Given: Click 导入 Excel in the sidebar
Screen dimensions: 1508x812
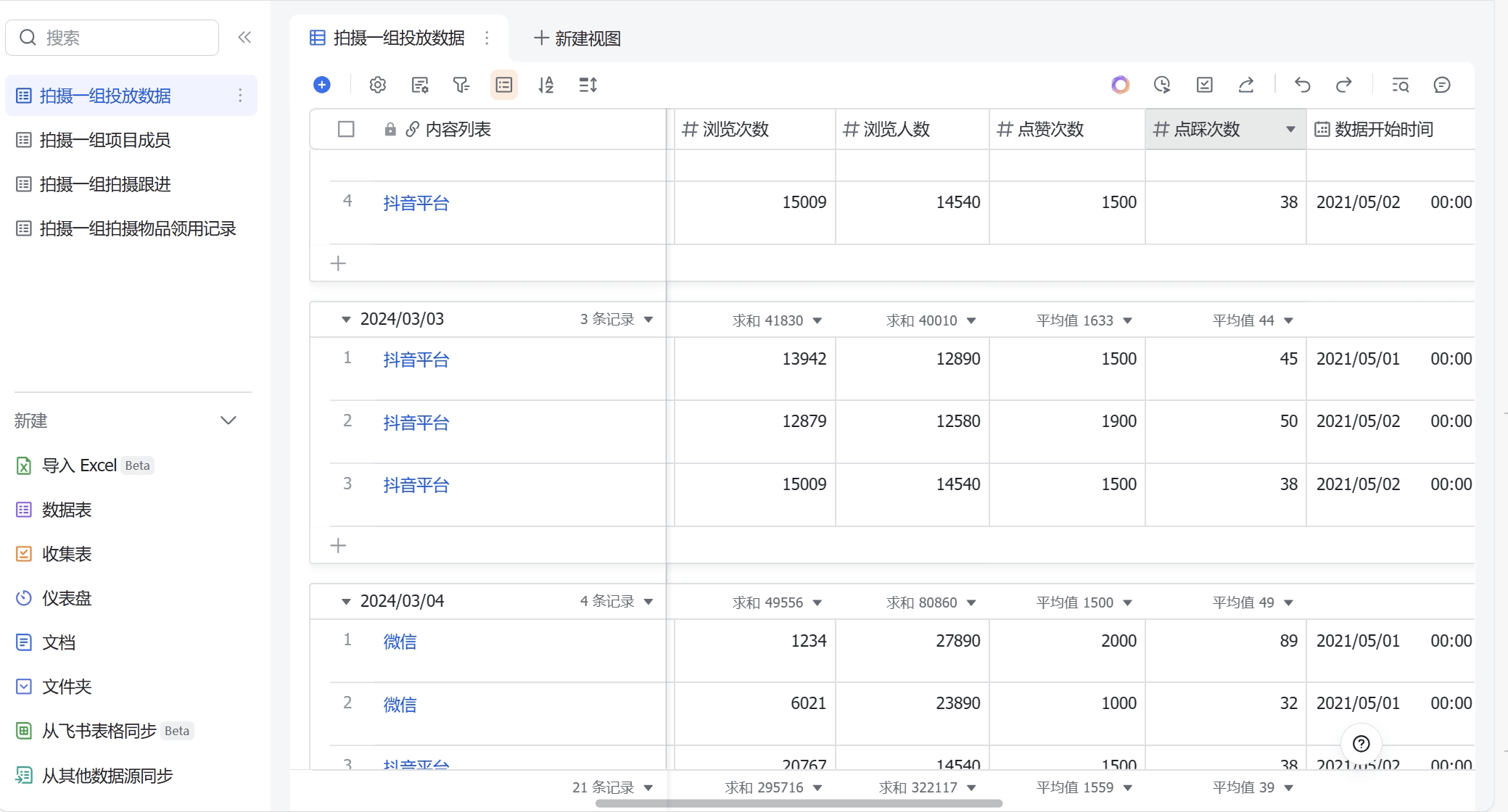Looking at the screenshot, I should click(x=81, y=465).
